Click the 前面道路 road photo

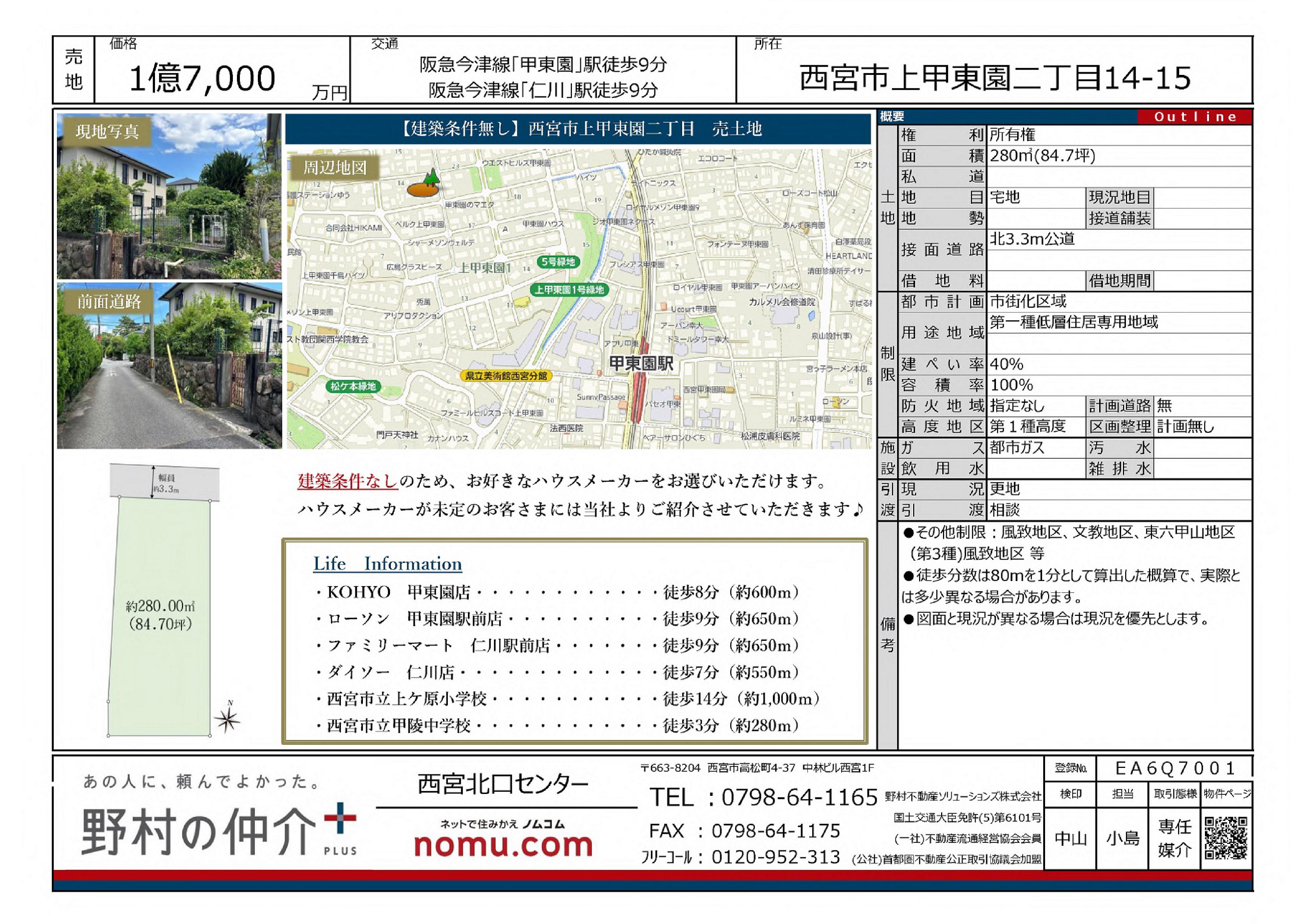[x=169, y=366]
